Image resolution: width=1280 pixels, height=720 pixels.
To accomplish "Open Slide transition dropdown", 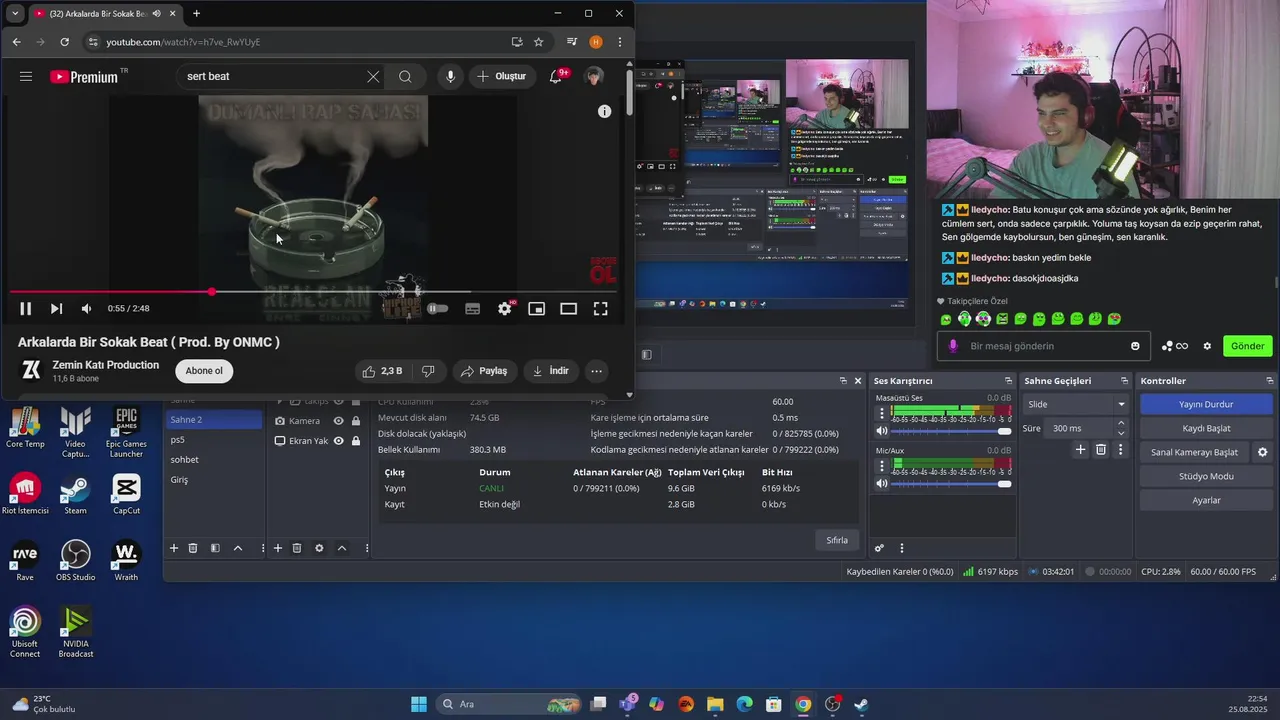I will 1075,404.
